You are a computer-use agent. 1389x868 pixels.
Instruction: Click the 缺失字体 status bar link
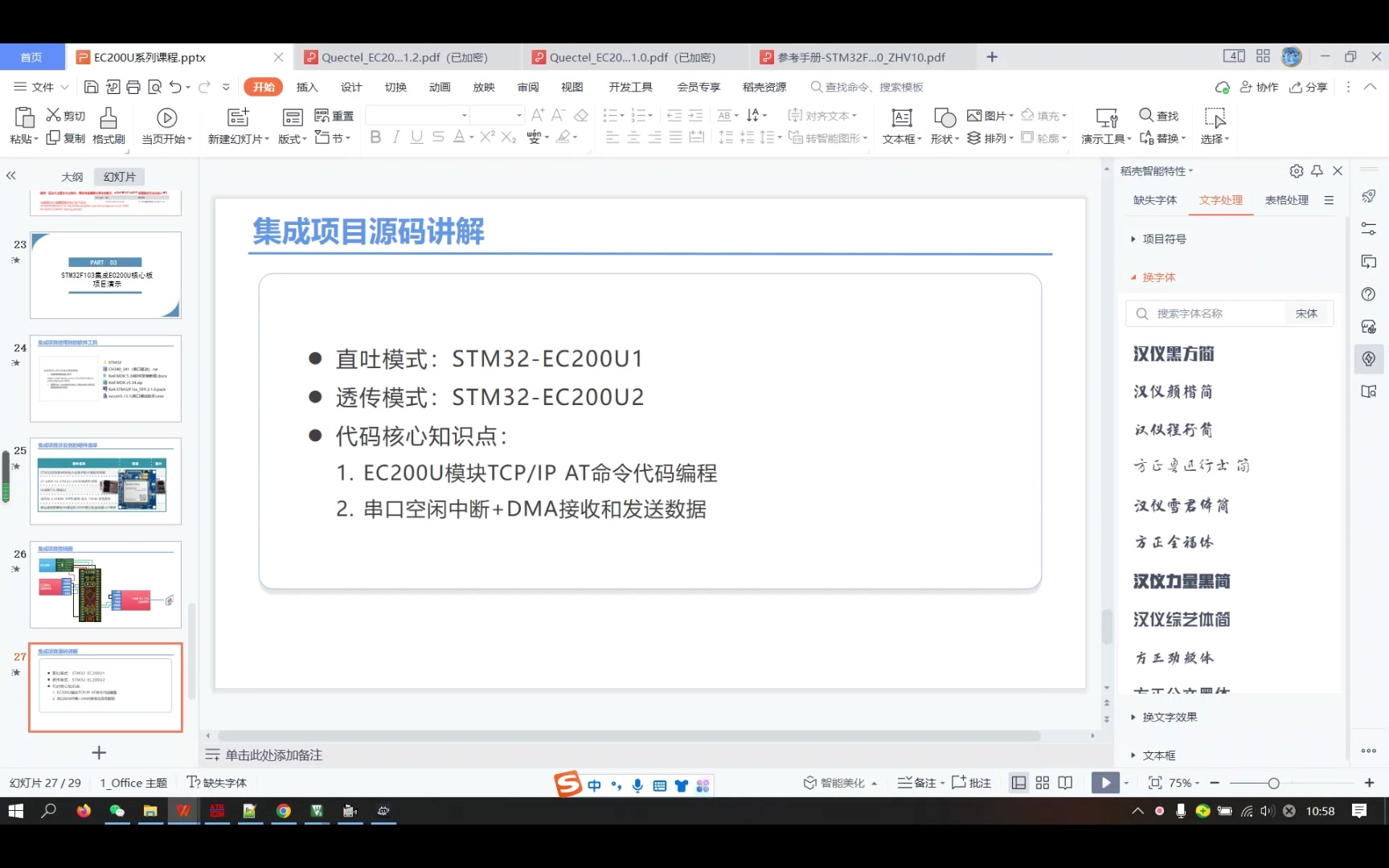tap(217, 781)
